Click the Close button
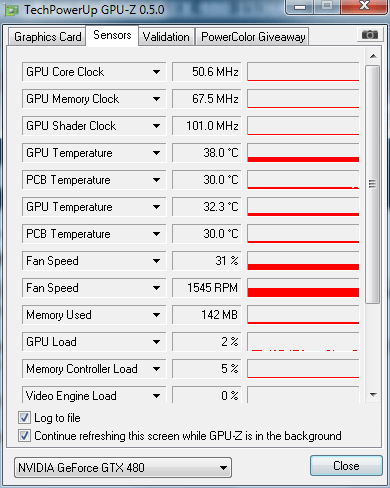 pyautogui.click(x=346, y=466)
